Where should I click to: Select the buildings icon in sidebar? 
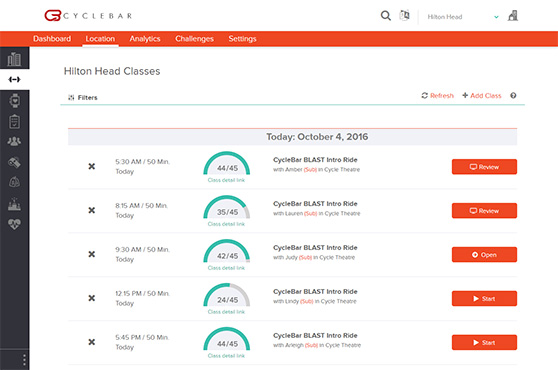[14, 59]
